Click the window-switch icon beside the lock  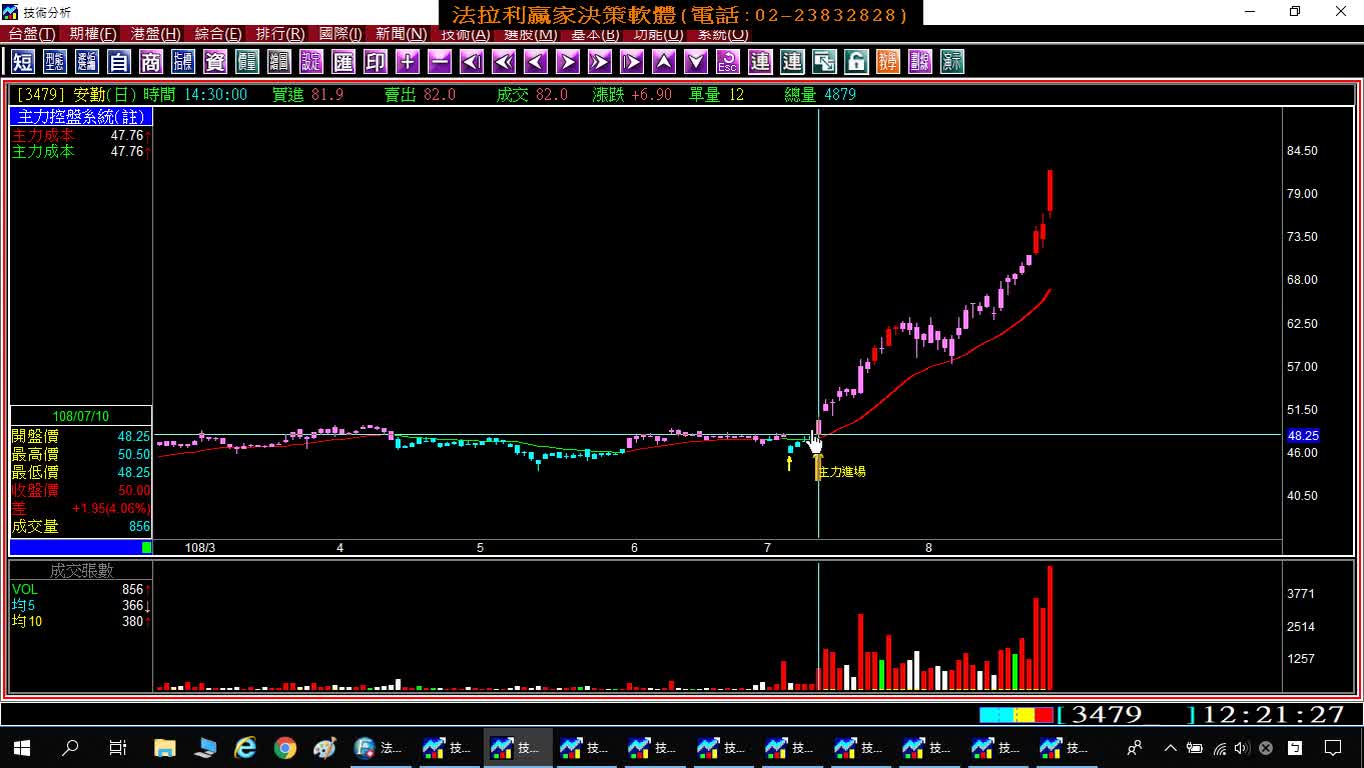(x=823, y=62)
